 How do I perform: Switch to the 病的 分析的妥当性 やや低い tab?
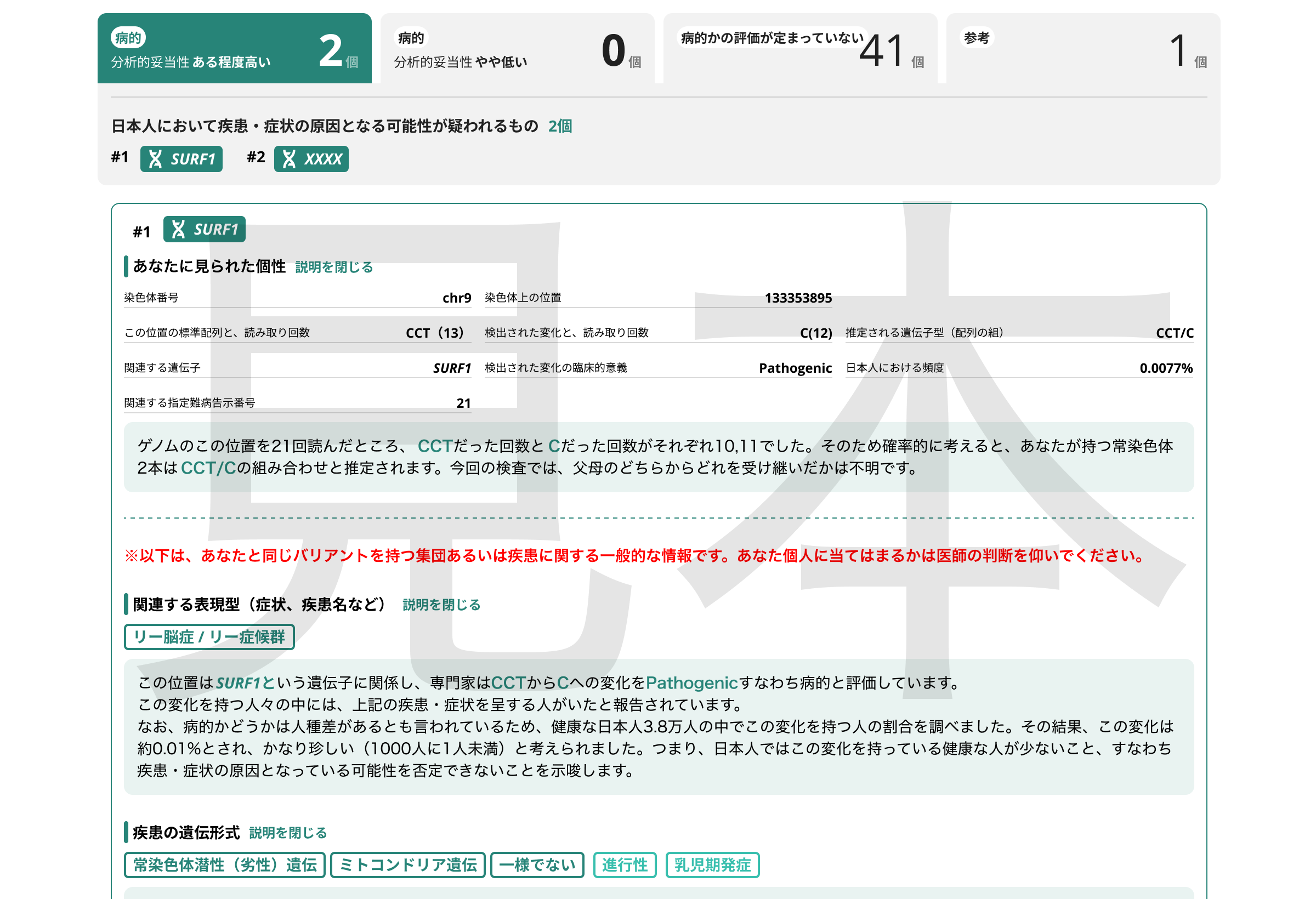coord(517,49)
